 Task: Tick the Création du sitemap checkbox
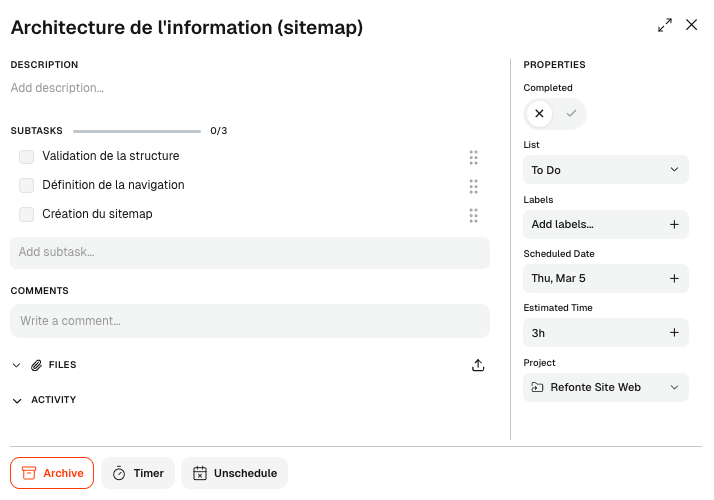tap(27, 215)
